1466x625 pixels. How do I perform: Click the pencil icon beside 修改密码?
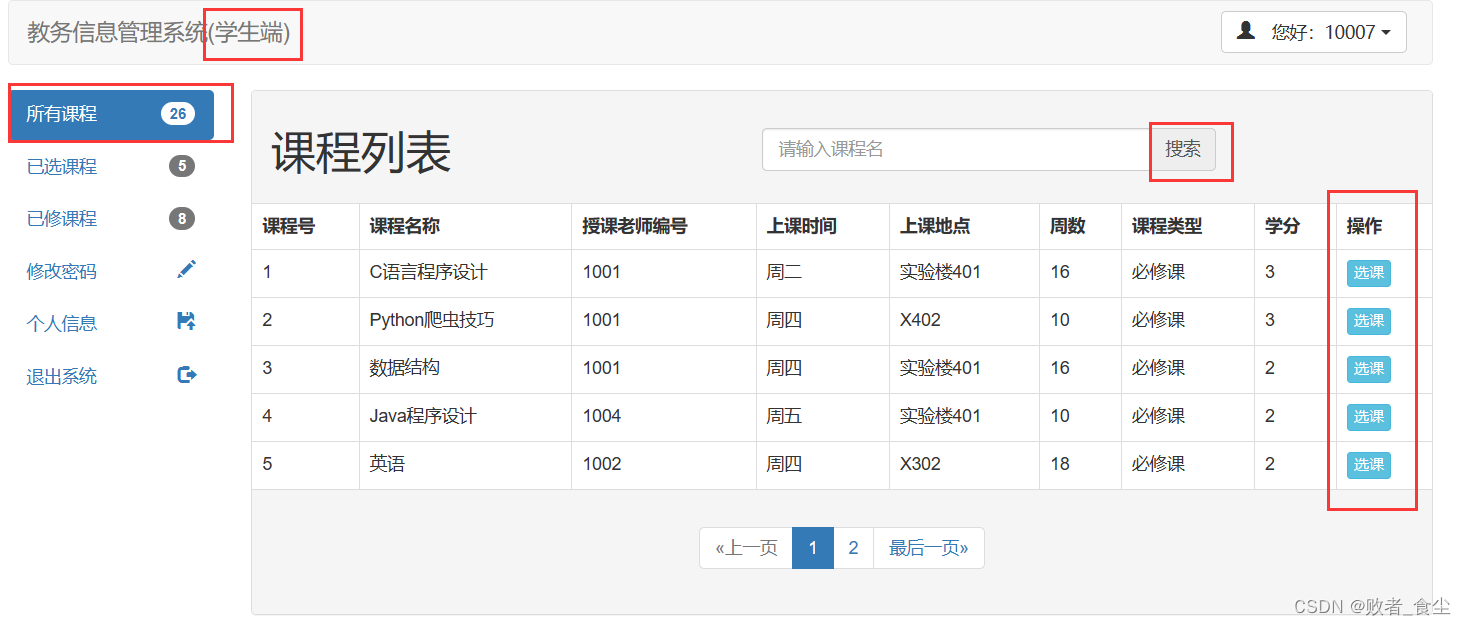(186, 269)
